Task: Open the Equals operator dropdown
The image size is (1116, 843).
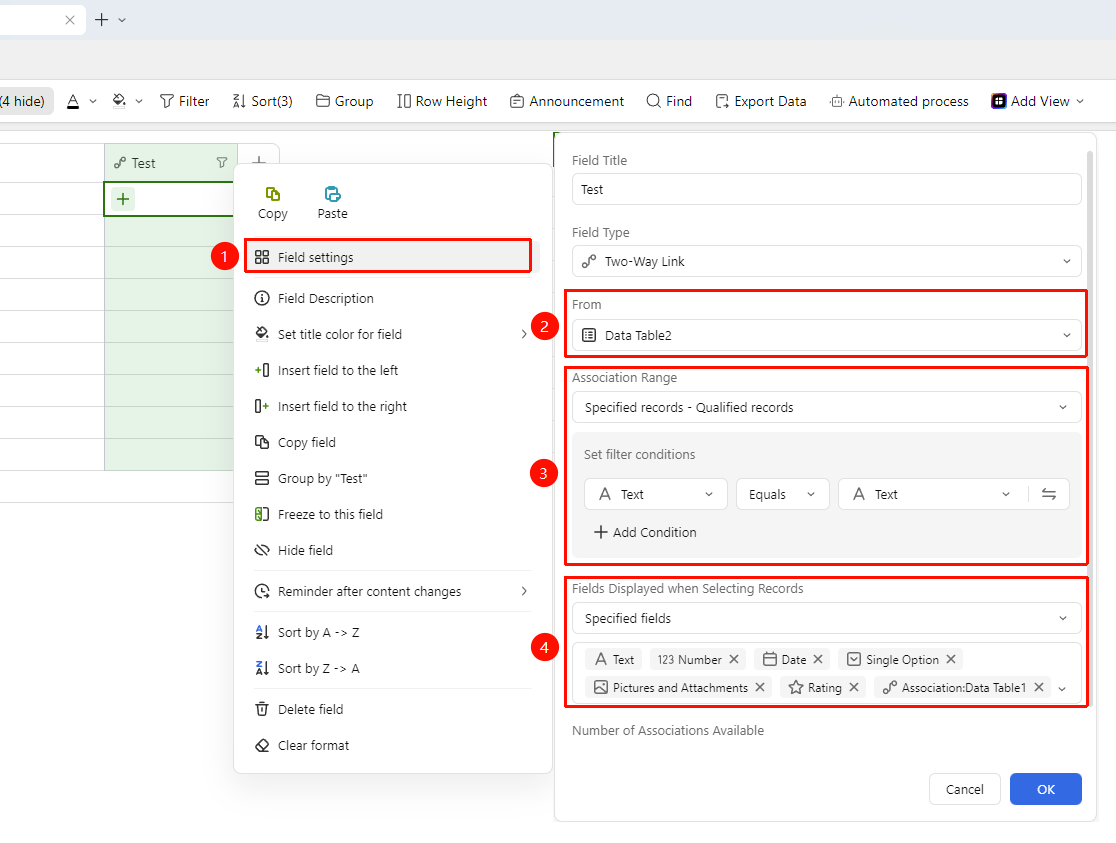Action: coord(782,494)
